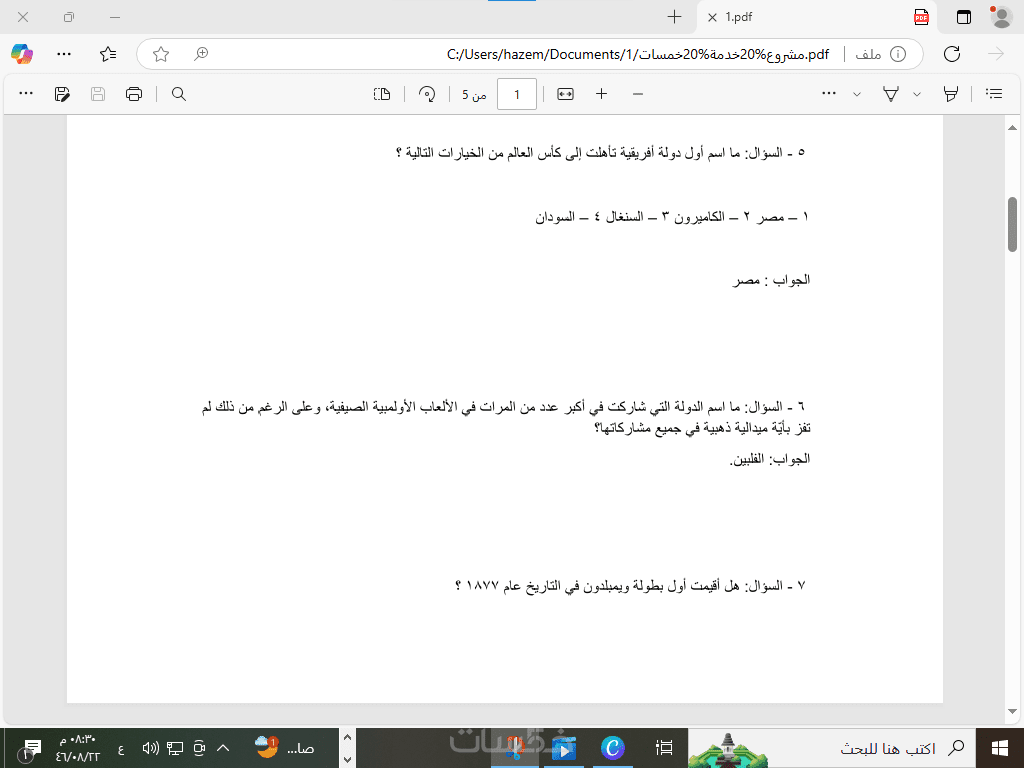This screenshot has height=768, width=1024.
Task: Click the taskbar search box
Action: click(831, 748)
